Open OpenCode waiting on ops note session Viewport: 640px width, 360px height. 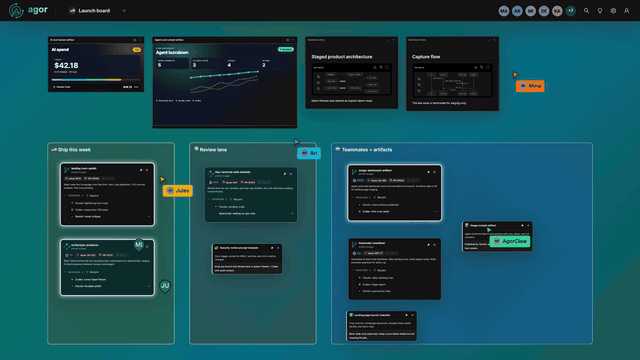coord(236,213)
